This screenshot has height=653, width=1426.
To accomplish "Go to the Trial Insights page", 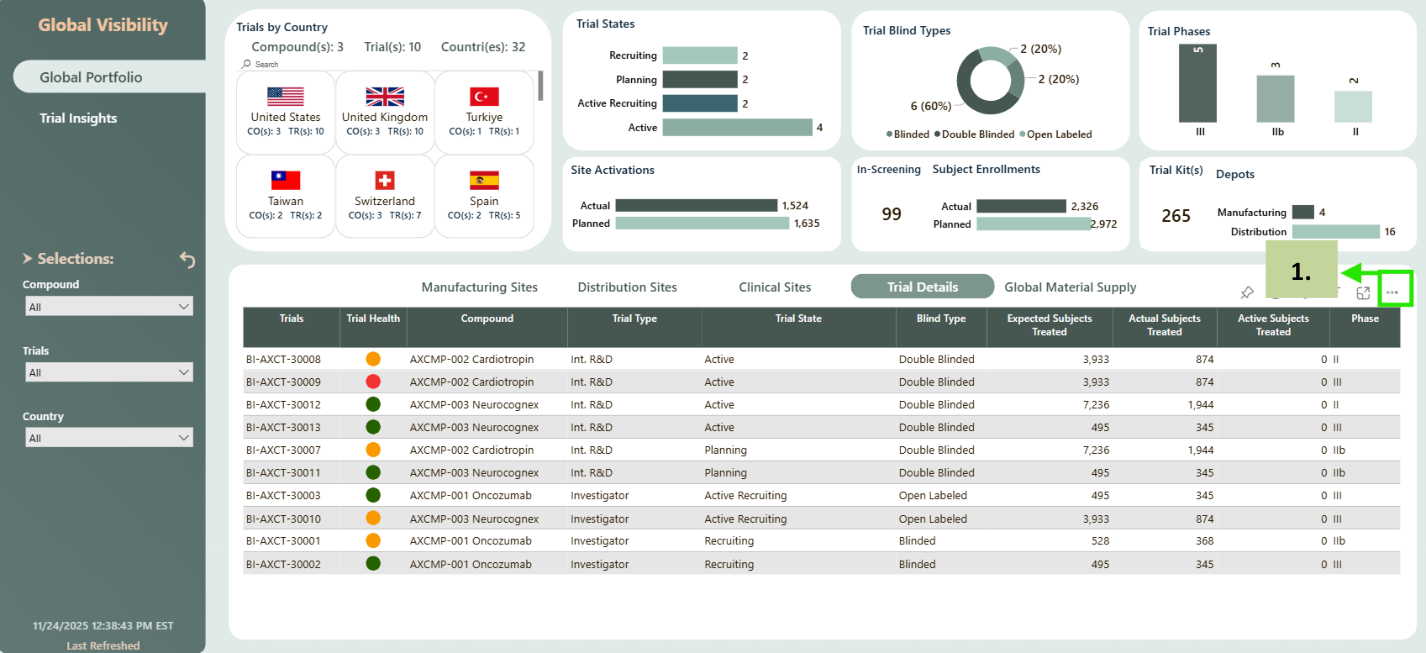I will [x=78, y=118].
